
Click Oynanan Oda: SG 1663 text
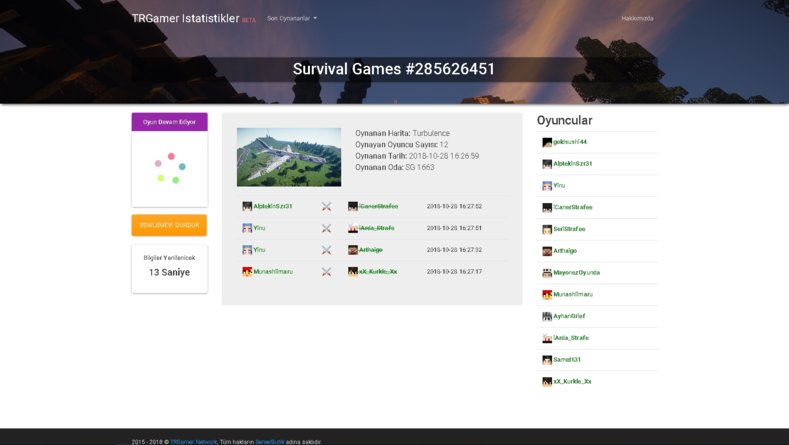(x=394, y=167)
